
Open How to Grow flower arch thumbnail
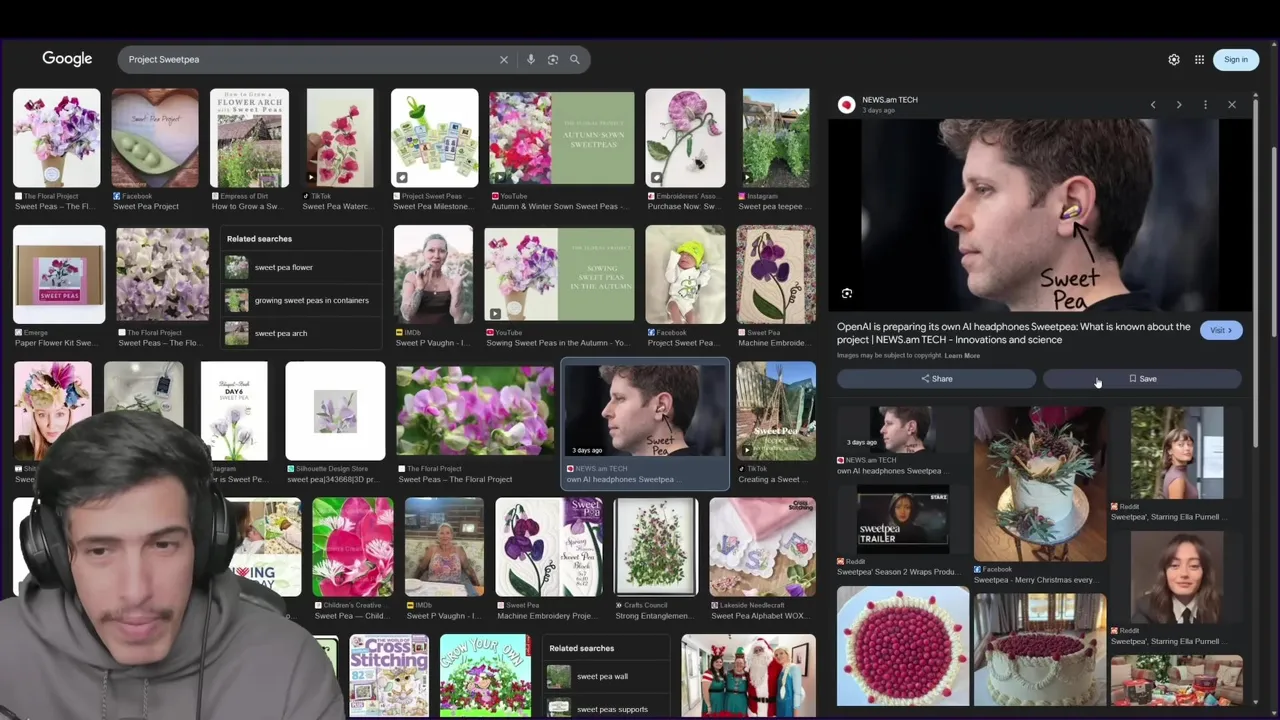[x=249, y=138]
